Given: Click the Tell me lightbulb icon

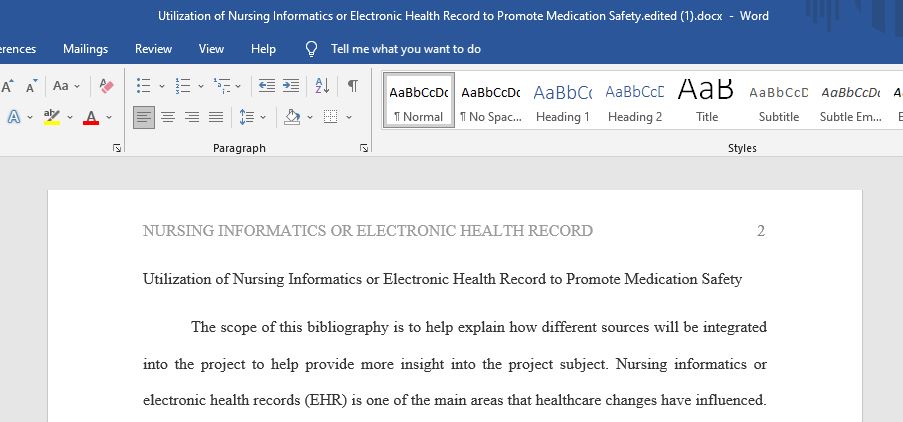Looking at the screenshot, I should [311, 50].
